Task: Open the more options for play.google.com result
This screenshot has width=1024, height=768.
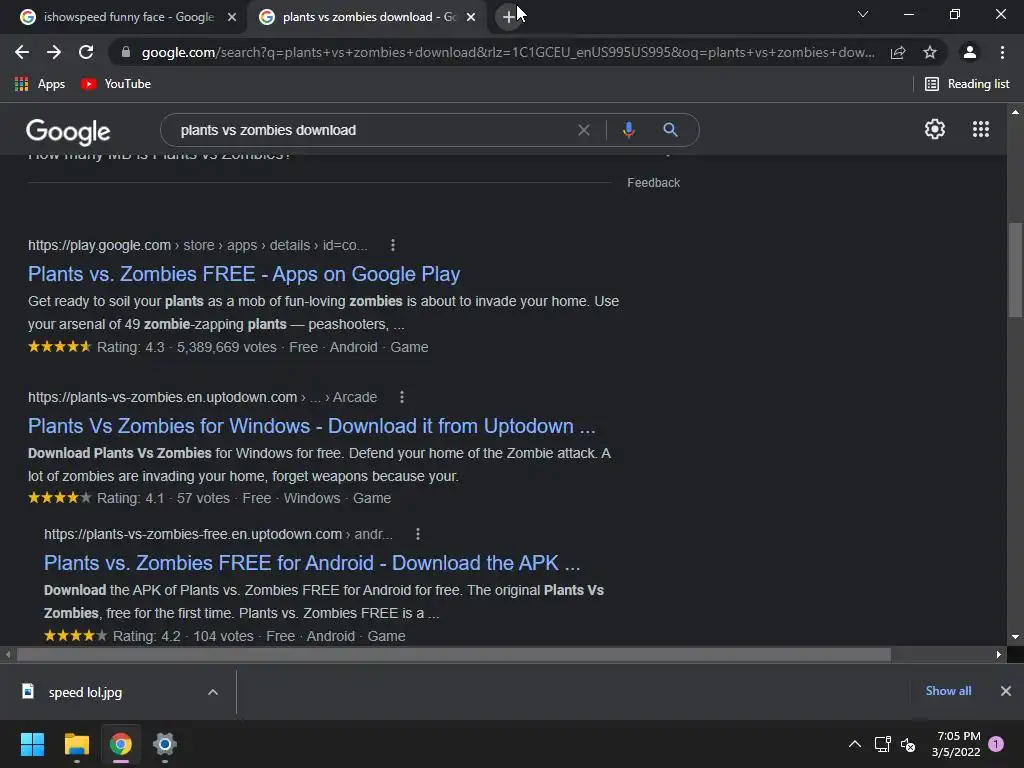Action: pos(392,245)
